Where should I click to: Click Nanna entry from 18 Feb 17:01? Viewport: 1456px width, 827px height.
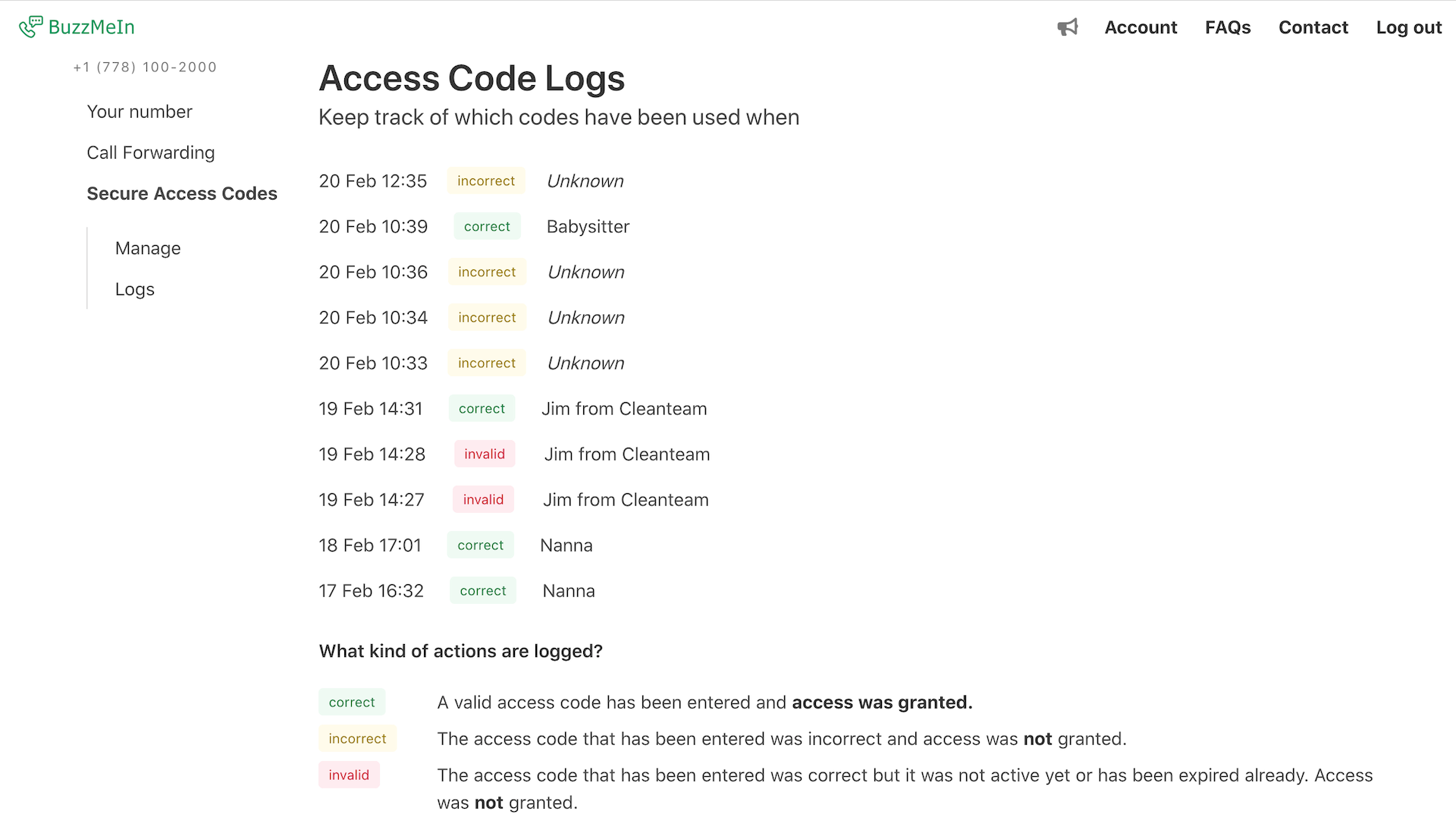click(566, 545)
